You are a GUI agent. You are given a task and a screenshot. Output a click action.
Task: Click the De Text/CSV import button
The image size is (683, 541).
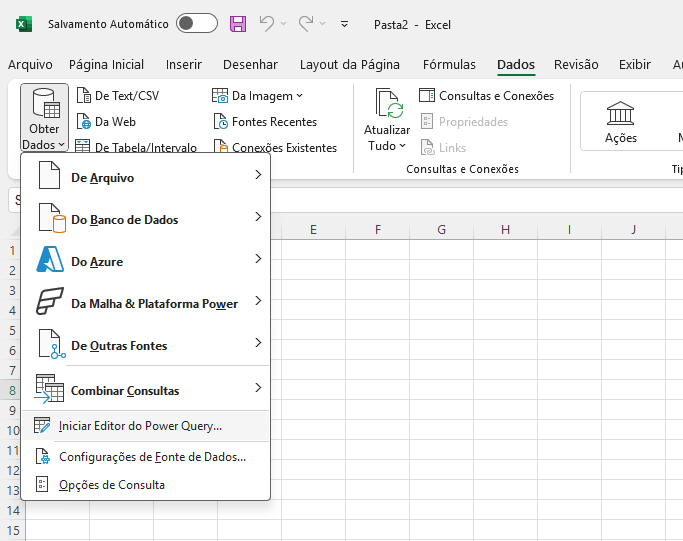click(118, 95)
